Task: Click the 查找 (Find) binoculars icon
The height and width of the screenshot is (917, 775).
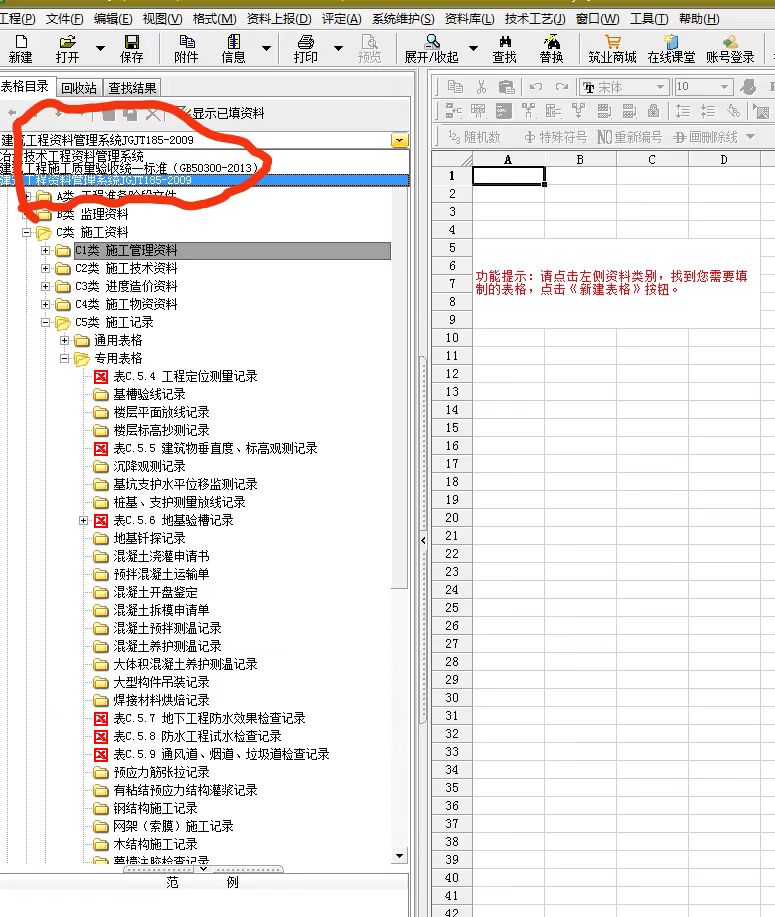Action: [505, 49]
